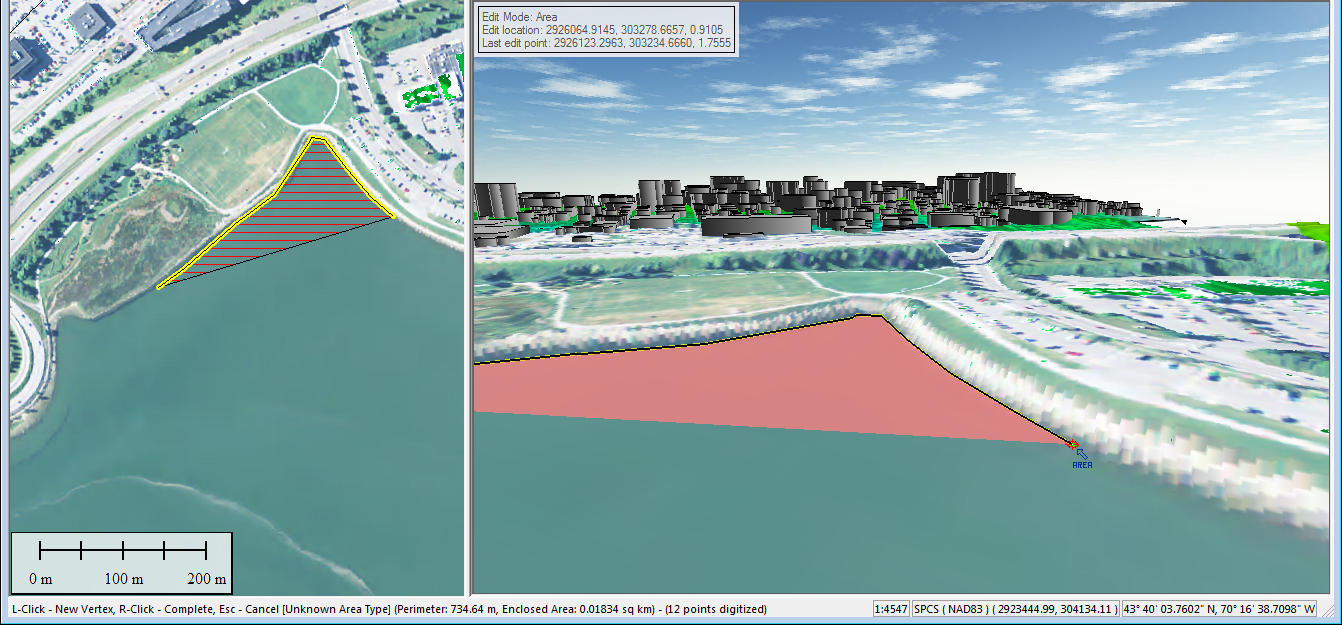
Task: Click the Edit Mode: Area info box
Action: pos(607,31)
